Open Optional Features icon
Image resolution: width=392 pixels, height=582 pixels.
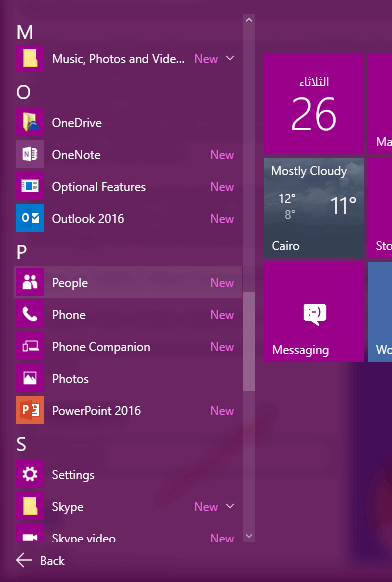point(30,186)
